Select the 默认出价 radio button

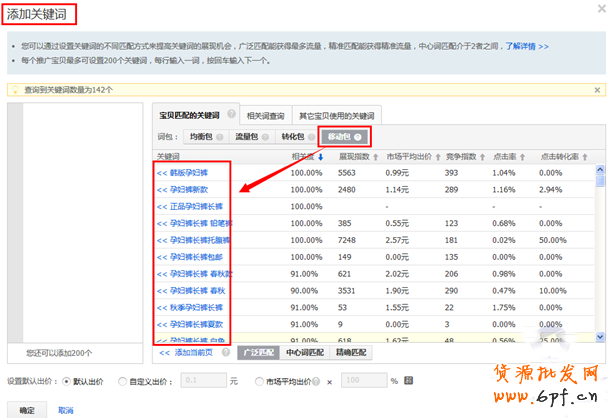coord(67,381)
